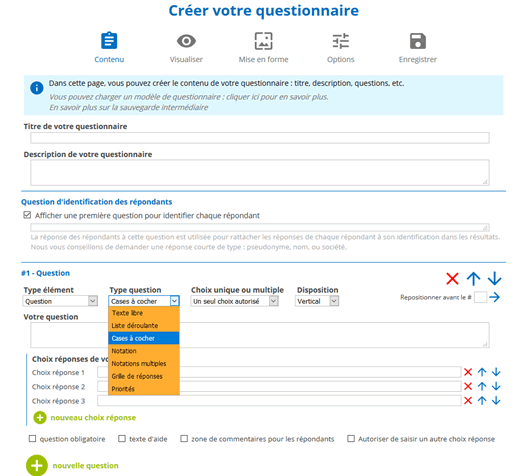Move question #1 down with large arrow
The width and height of the screenshot is (526, 476).
[x=494, y=278]
